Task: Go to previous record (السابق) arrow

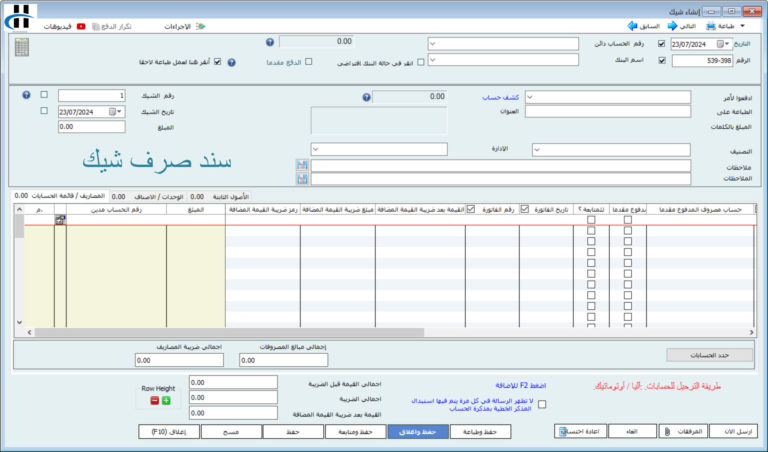Action: click(x=632, y=26)
